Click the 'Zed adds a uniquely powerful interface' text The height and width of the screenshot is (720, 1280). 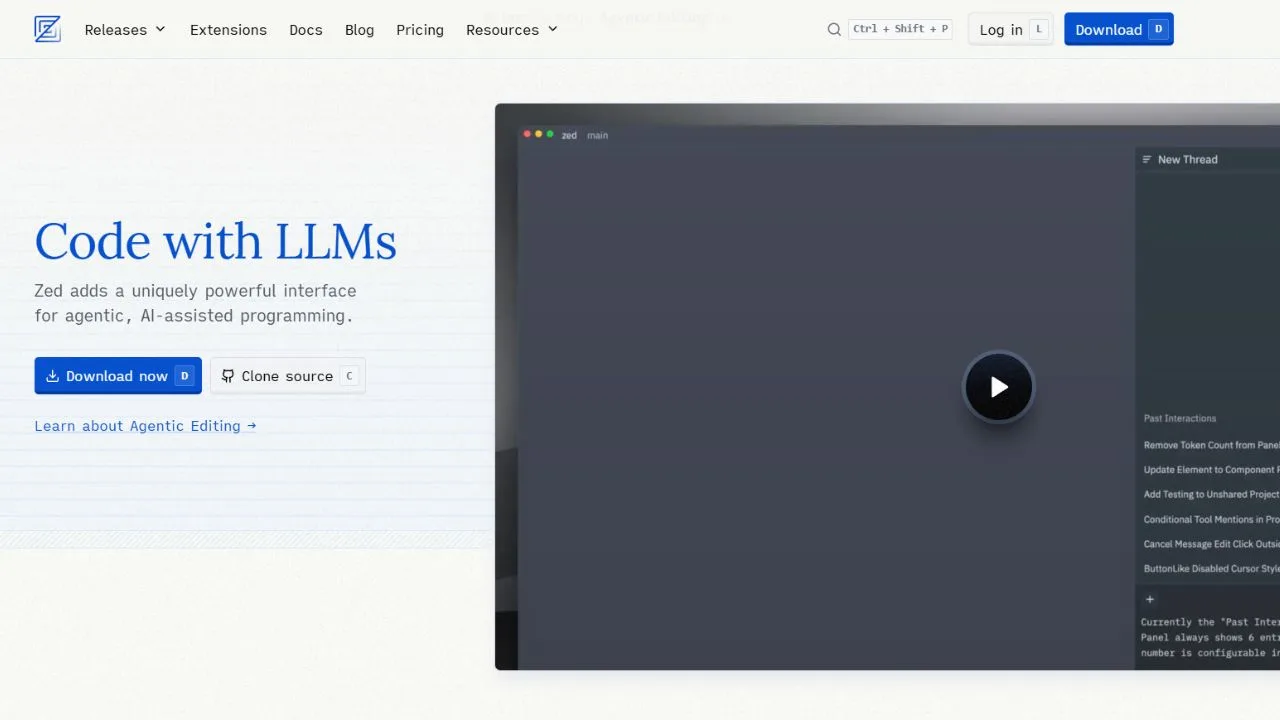(196, 303)
